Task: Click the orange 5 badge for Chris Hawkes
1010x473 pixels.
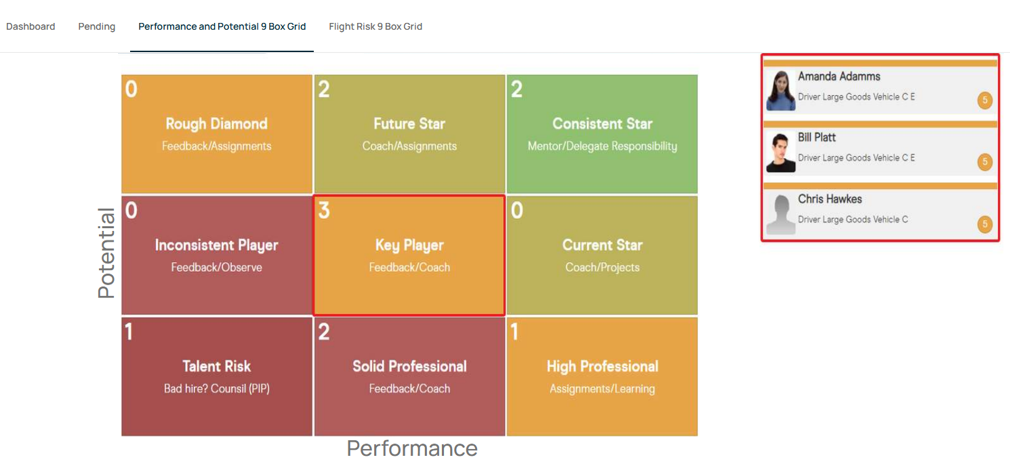Action: click(984, 224)
